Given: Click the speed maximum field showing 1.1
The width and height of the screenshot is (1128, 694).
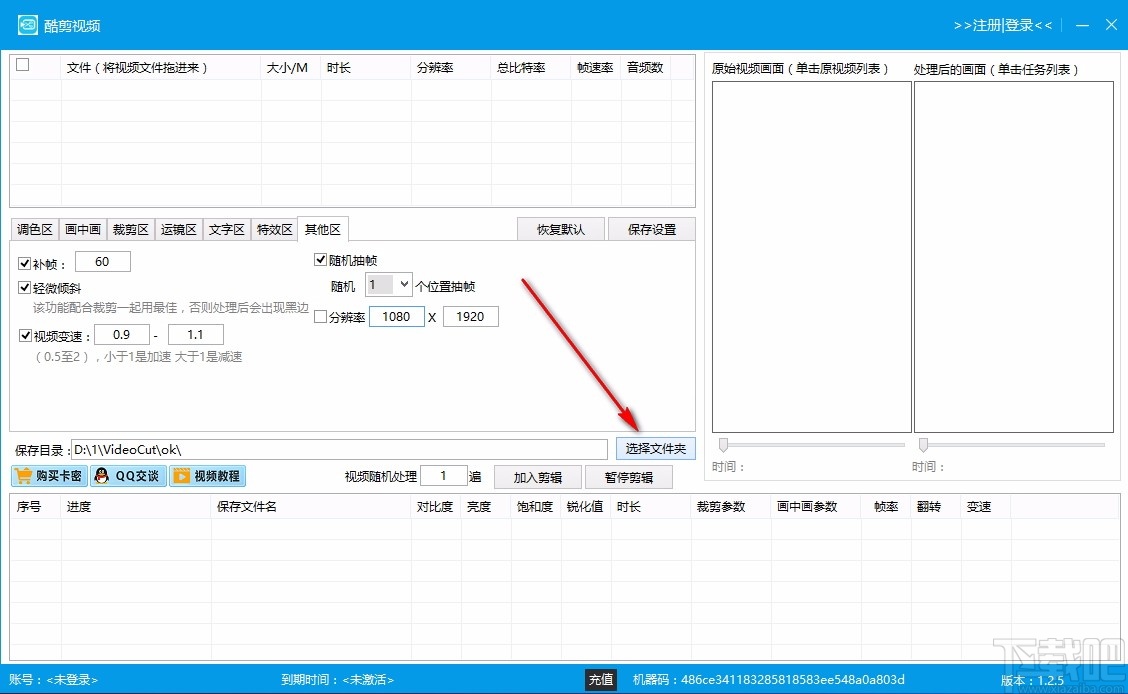Looking at the screenshot, I should 196,334.
